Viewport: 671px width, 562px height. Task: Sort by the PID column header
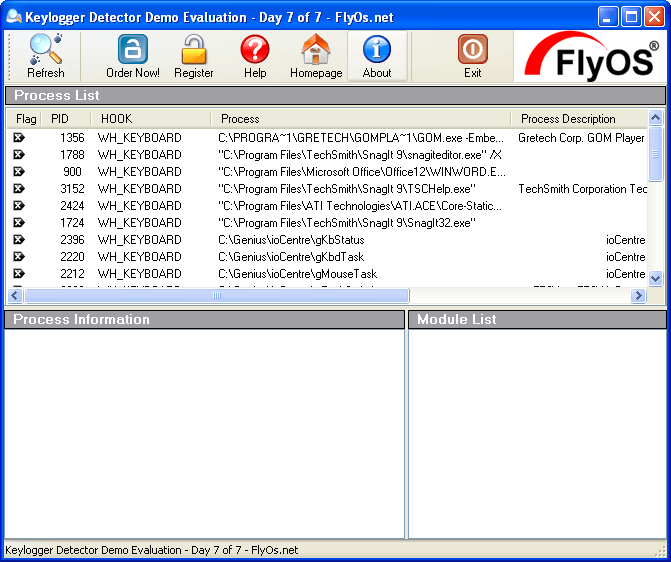tap(65, 119)
